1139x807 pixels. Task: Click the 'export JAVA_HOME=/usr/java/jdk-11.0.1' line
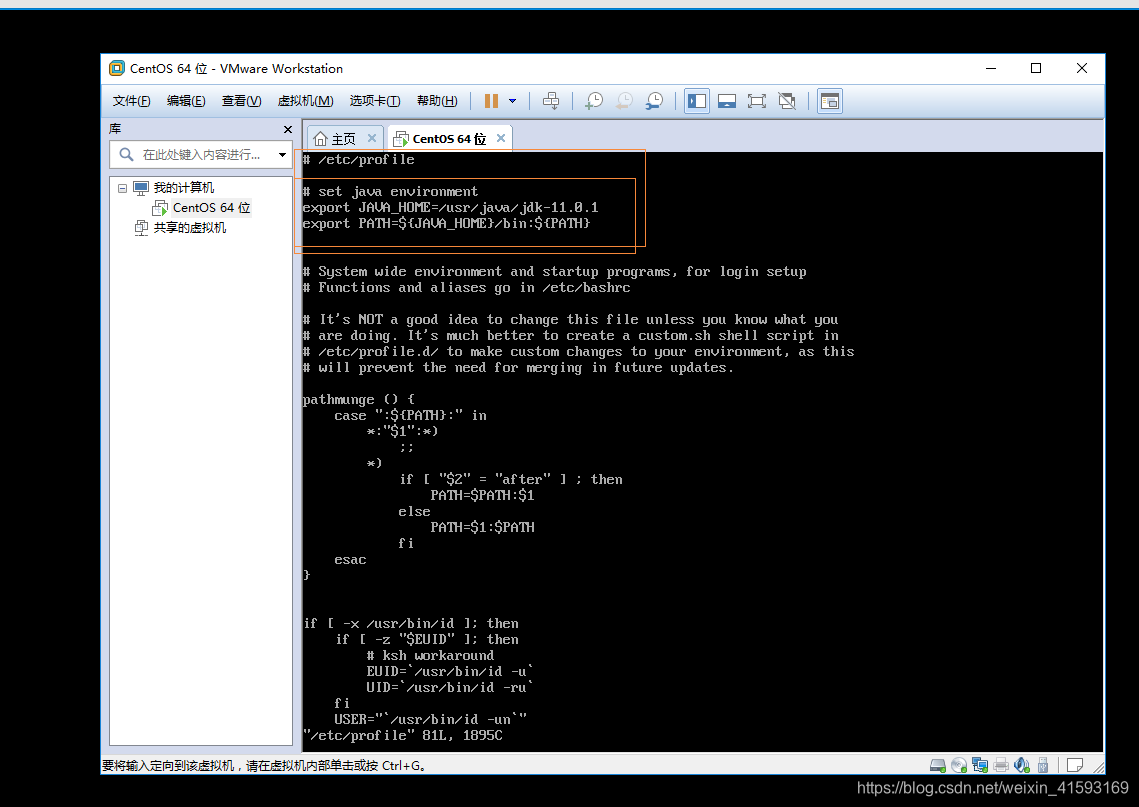coord(450,208)
